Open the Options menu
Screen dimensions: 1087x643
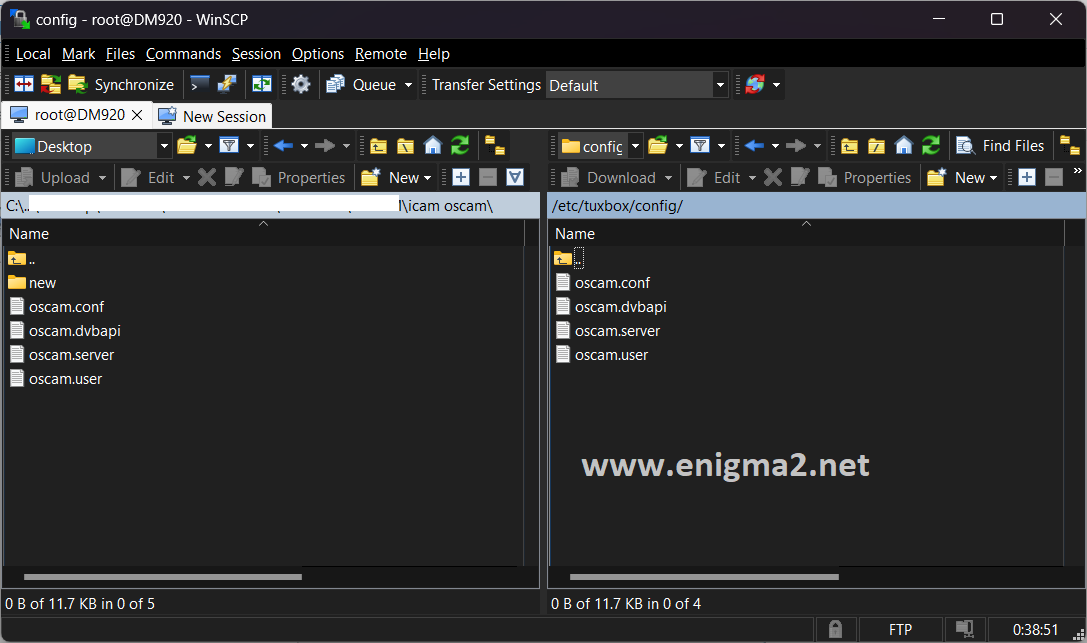click(x=318, y=54)
